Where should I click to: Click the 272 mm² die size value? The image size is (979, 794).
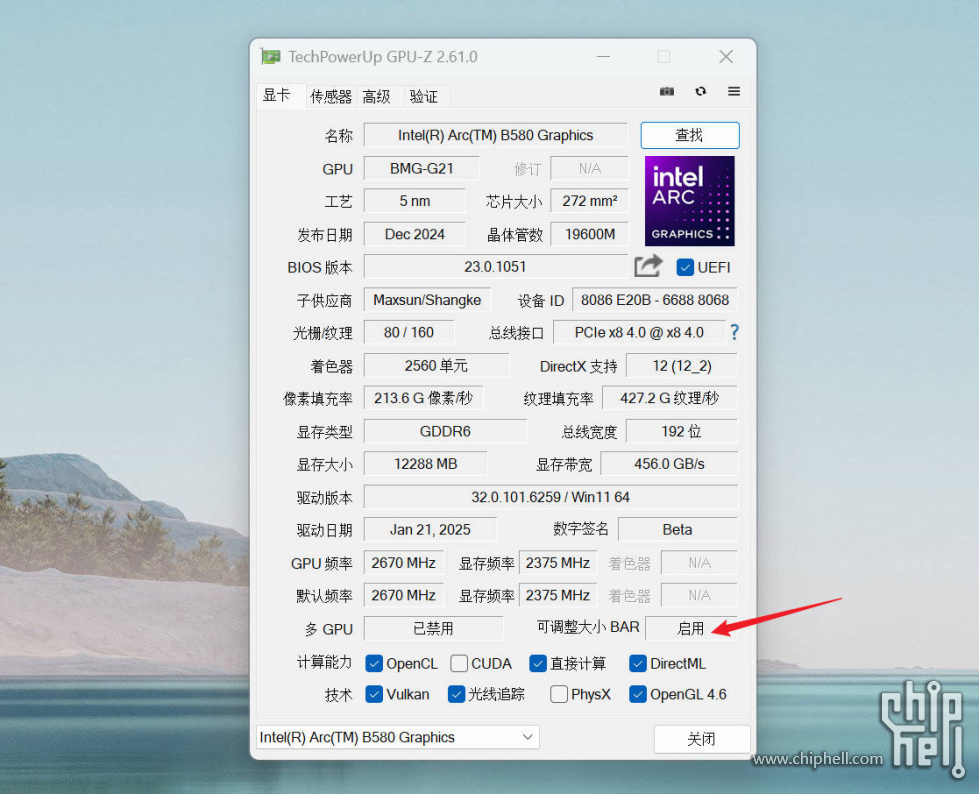point(589,201)
